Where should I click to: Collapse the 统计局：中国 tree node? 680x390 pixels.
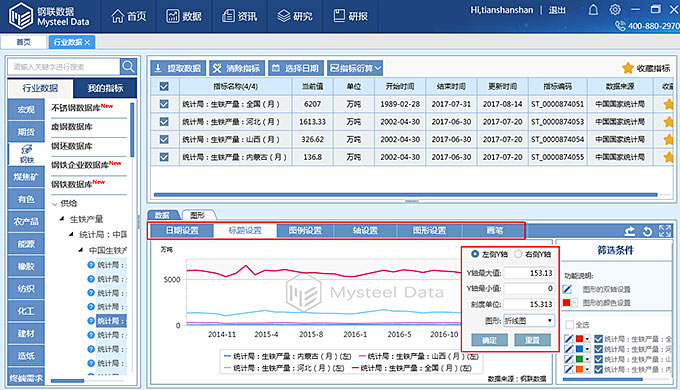(71, 235)
